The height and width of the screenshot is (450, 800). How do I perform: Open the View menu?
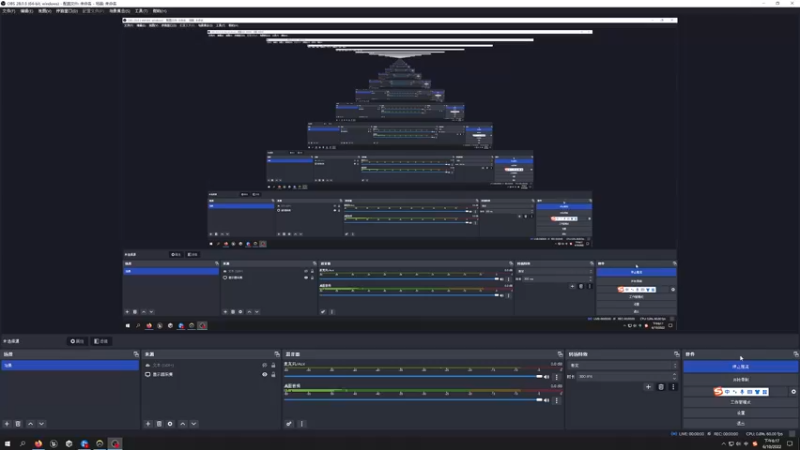pos(44,11)
